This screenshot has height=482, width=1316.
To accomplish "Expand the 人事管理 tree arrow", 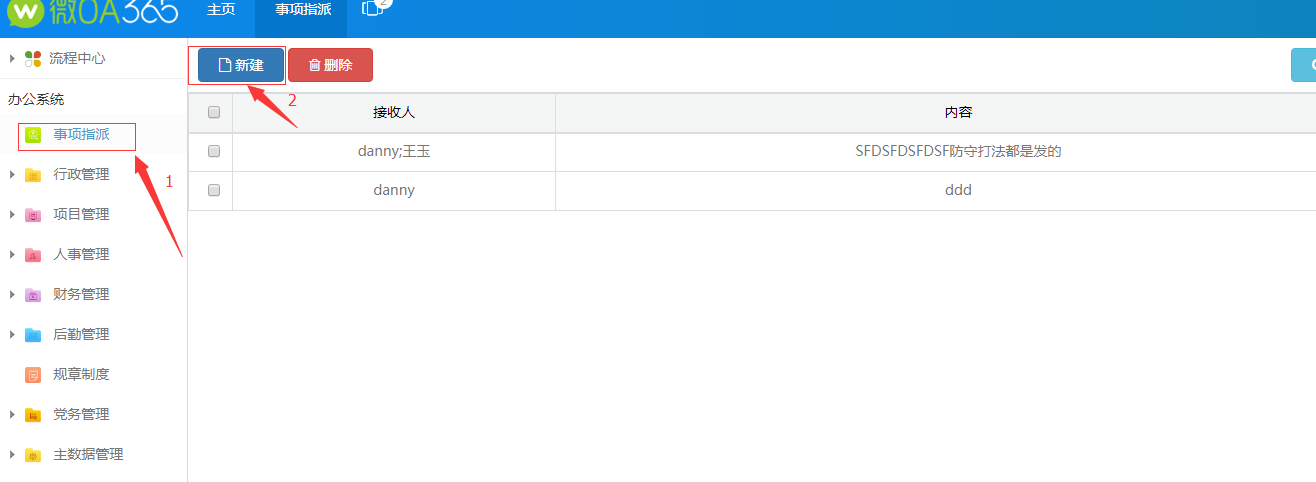I will pos(12,255).
